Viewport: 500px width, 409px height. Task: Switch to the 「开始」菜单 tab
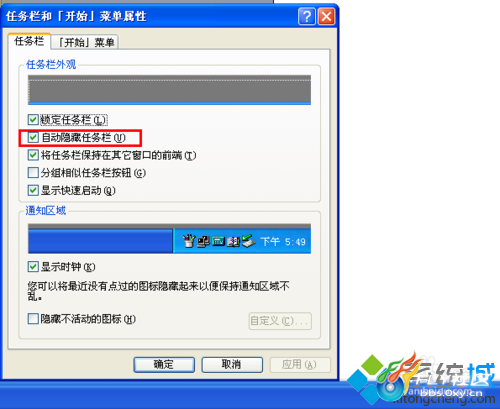click(x=86, y=42)
